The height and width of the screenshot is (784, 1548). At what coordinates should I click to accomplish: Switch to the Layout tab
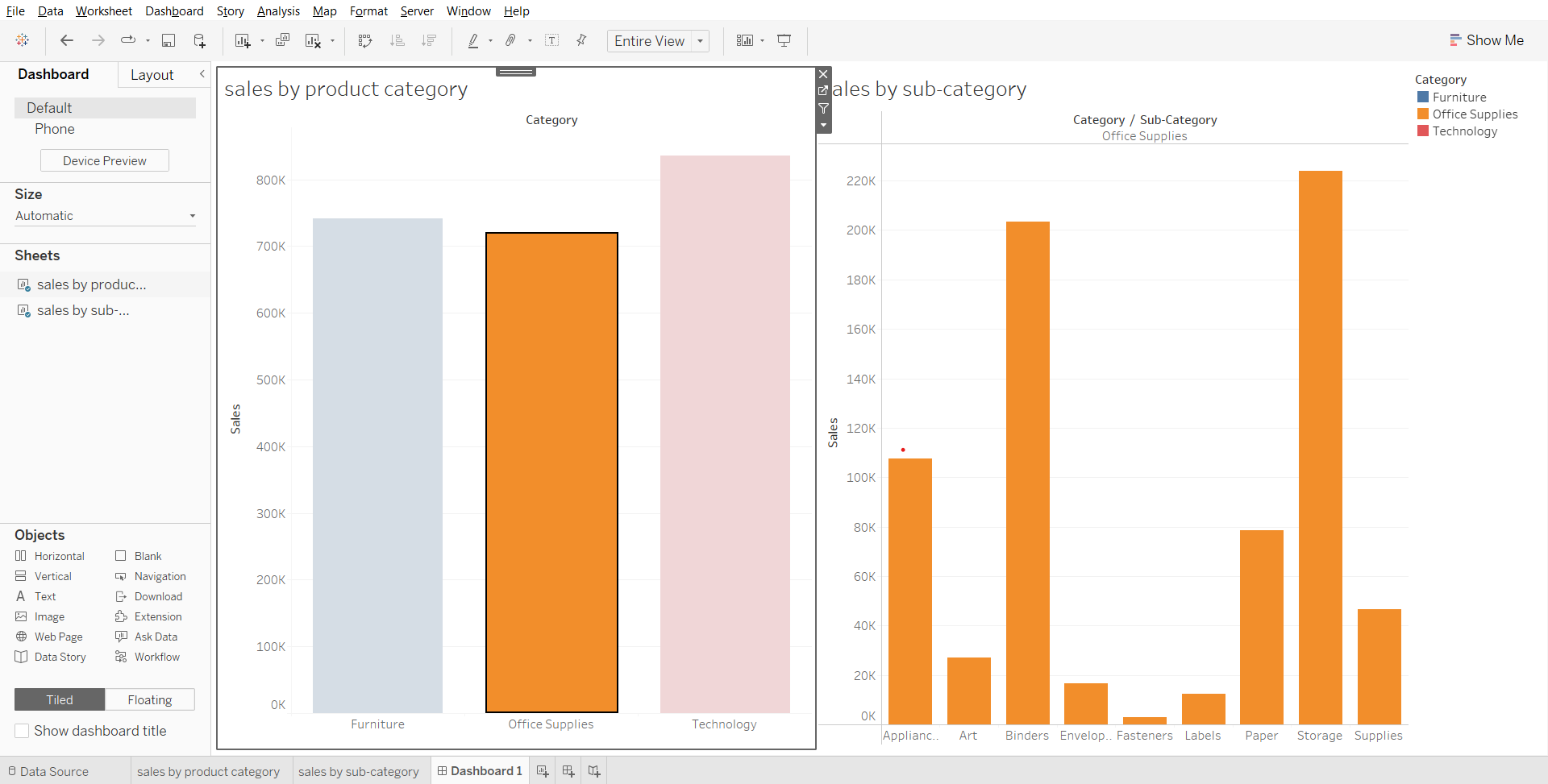[152, 75]
